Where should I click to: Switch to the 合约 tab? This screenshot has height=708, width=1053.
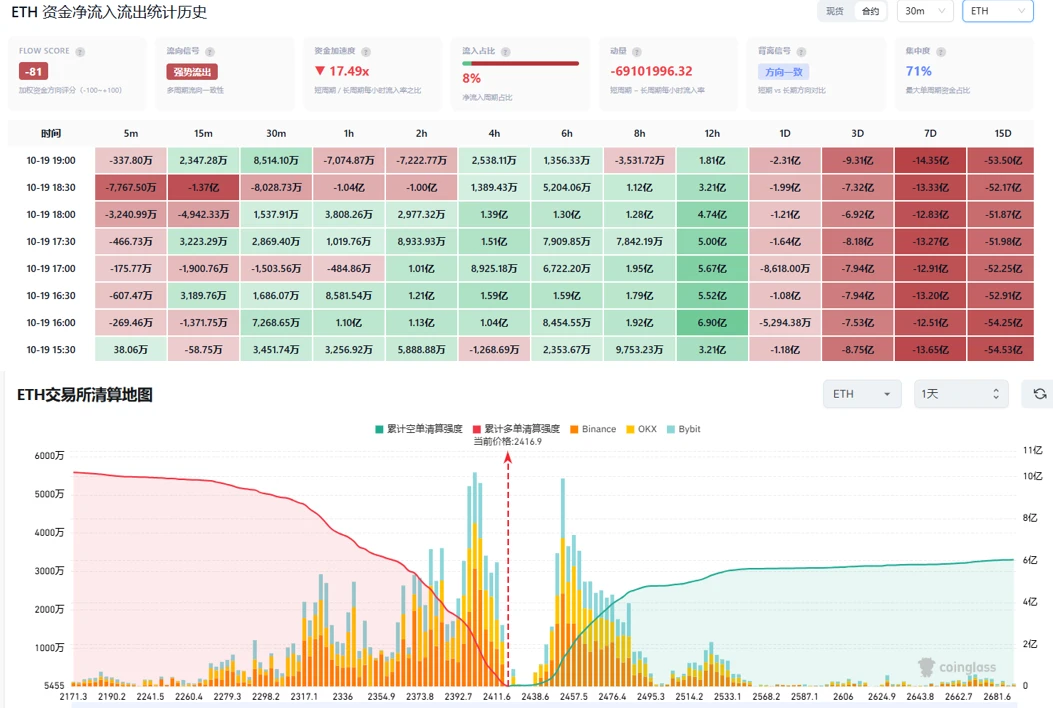(x=870, y=11)
